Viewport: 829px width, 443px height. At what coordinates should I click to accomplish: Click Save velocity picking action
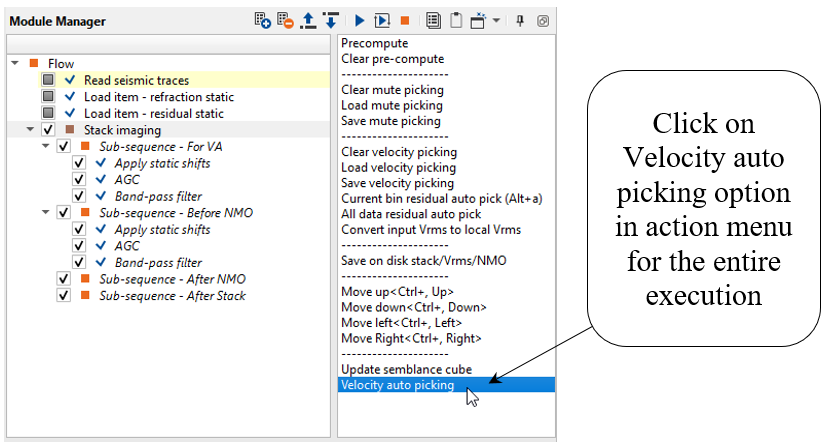click(x=398, y=183)
